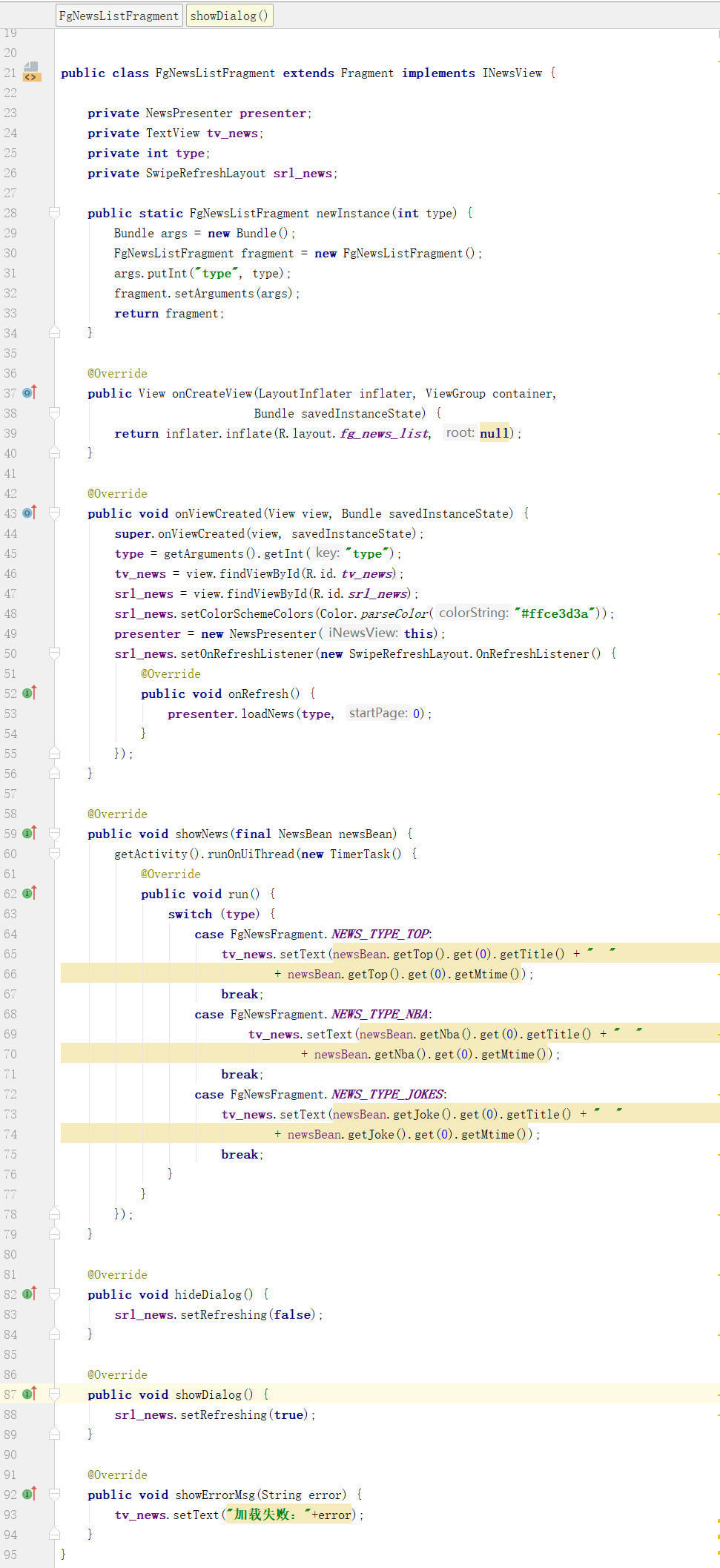
Task: Click the "加载失败:" string literal
Action: tap(268, 1515)
